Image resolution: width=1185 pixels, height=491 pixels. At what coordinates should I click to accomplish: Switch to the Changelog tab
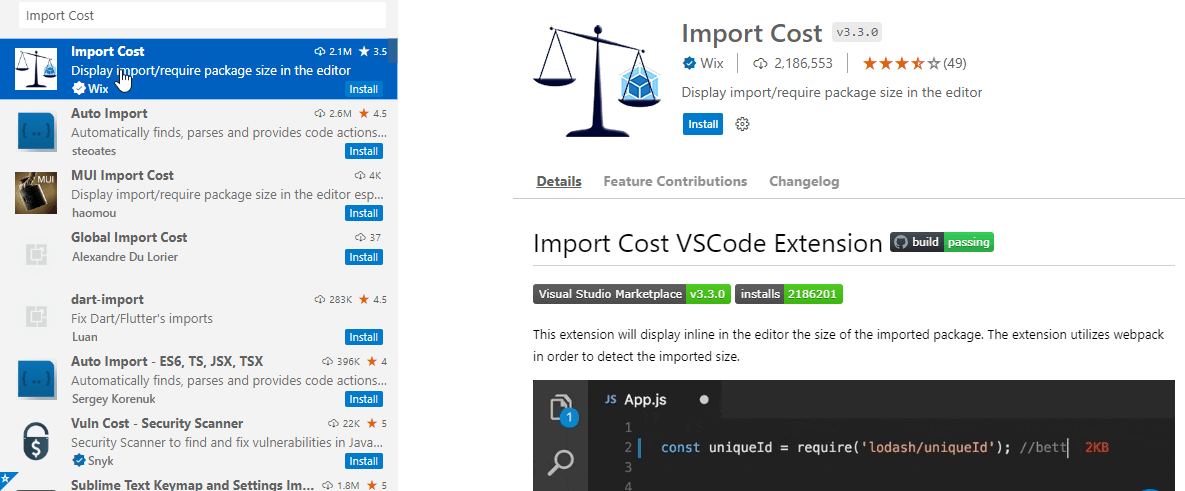click(804, 181)
